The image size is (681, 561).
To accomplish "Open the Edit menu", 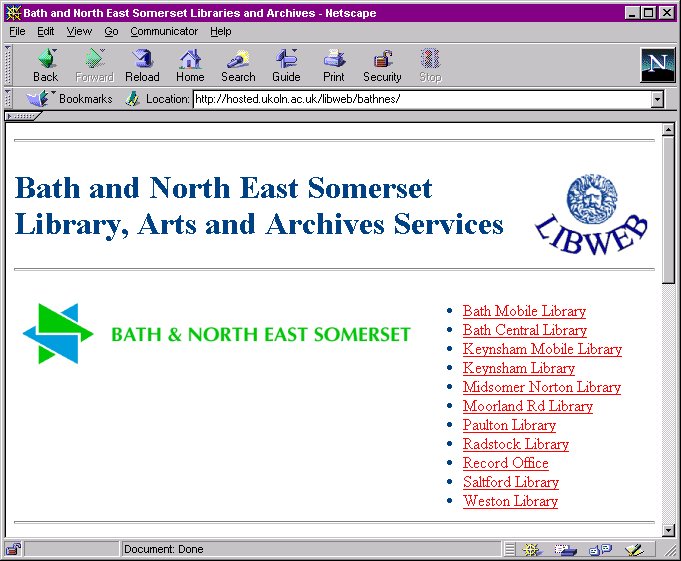I will (46, 31).
